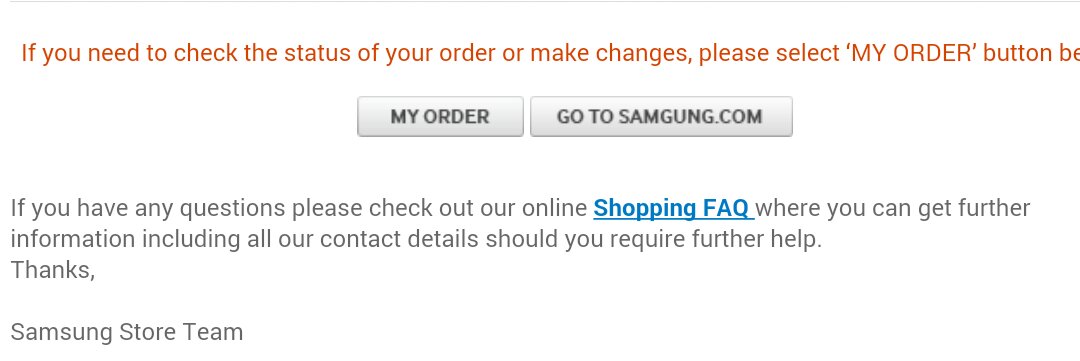Click the 'Thanks,' closing line
This screenshot has height=361, width=1080.
(52, 270)
